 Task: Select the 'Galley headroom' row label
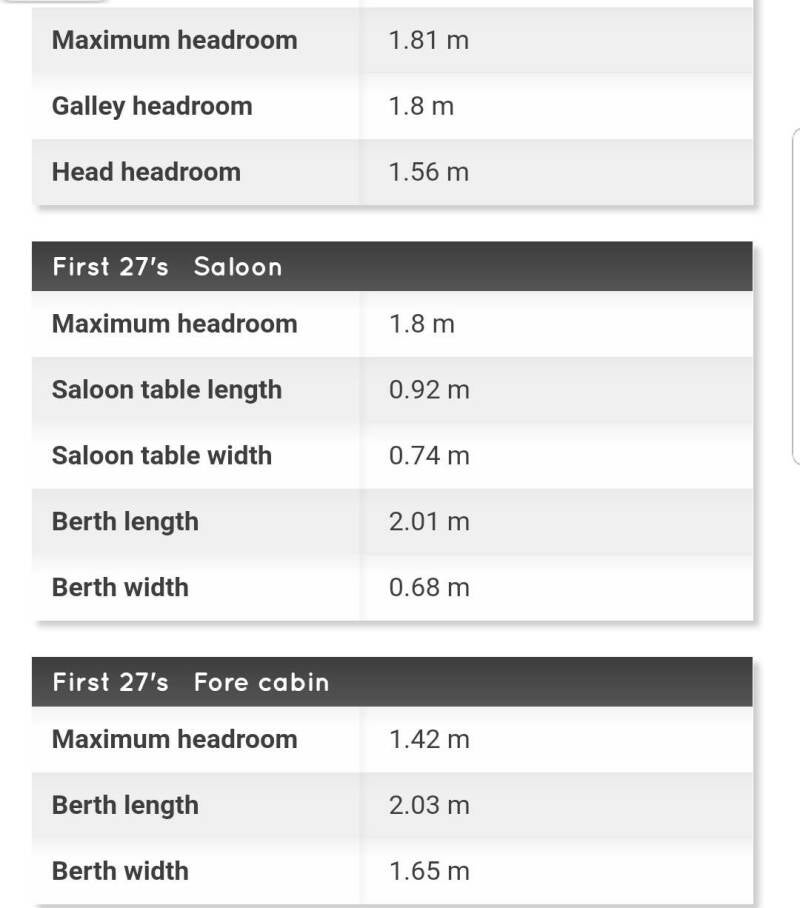[x=152, y=106]
